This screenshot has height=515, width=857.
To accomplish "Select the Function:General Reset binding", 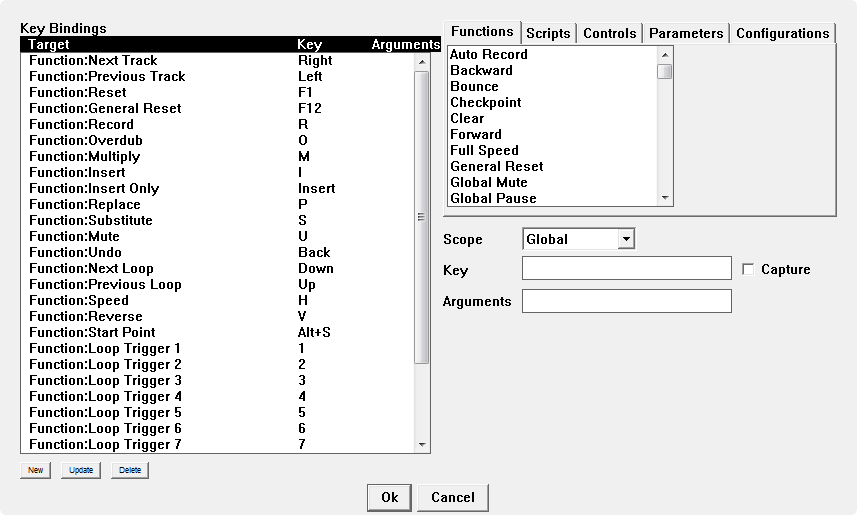I will (218, 108).
